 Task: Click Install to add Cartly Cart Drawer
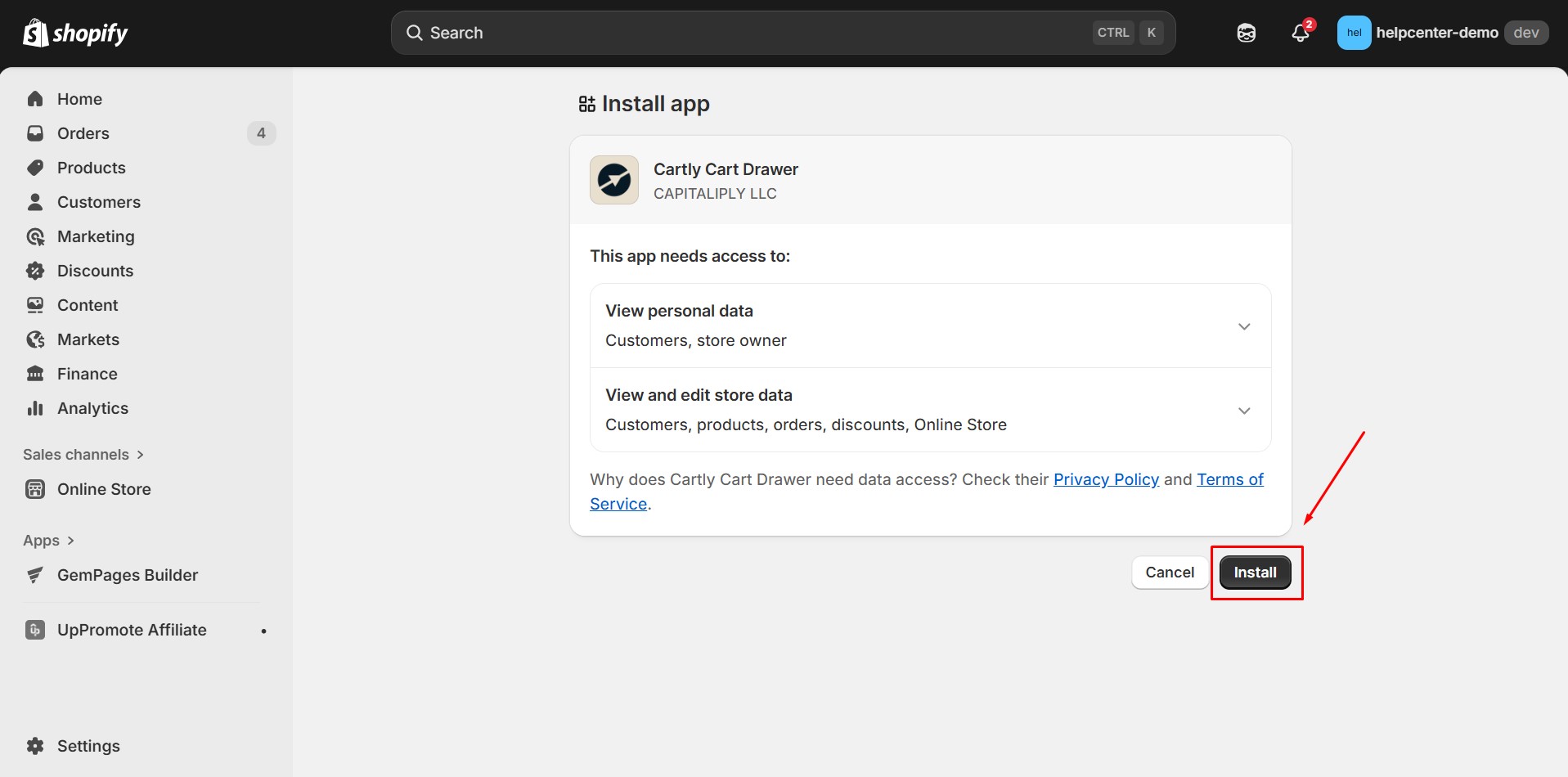click(1255, 572)
